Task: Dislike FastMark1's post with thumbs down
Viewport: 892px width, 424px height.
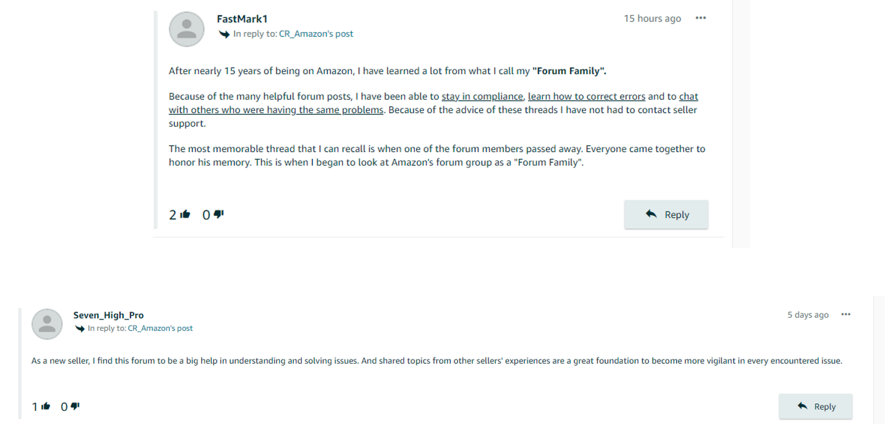Action: click(219, 214)
